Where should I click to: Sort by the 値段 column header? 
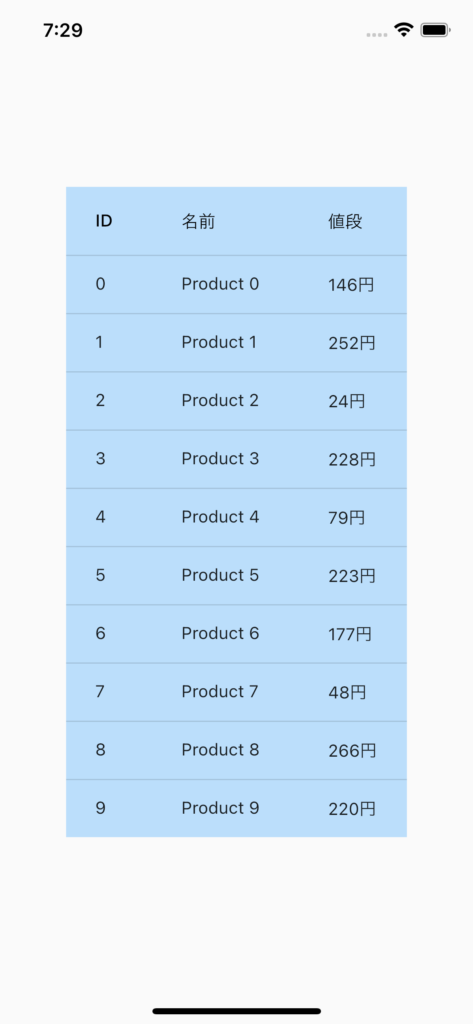pyautogui.click(x=345, y=221)
